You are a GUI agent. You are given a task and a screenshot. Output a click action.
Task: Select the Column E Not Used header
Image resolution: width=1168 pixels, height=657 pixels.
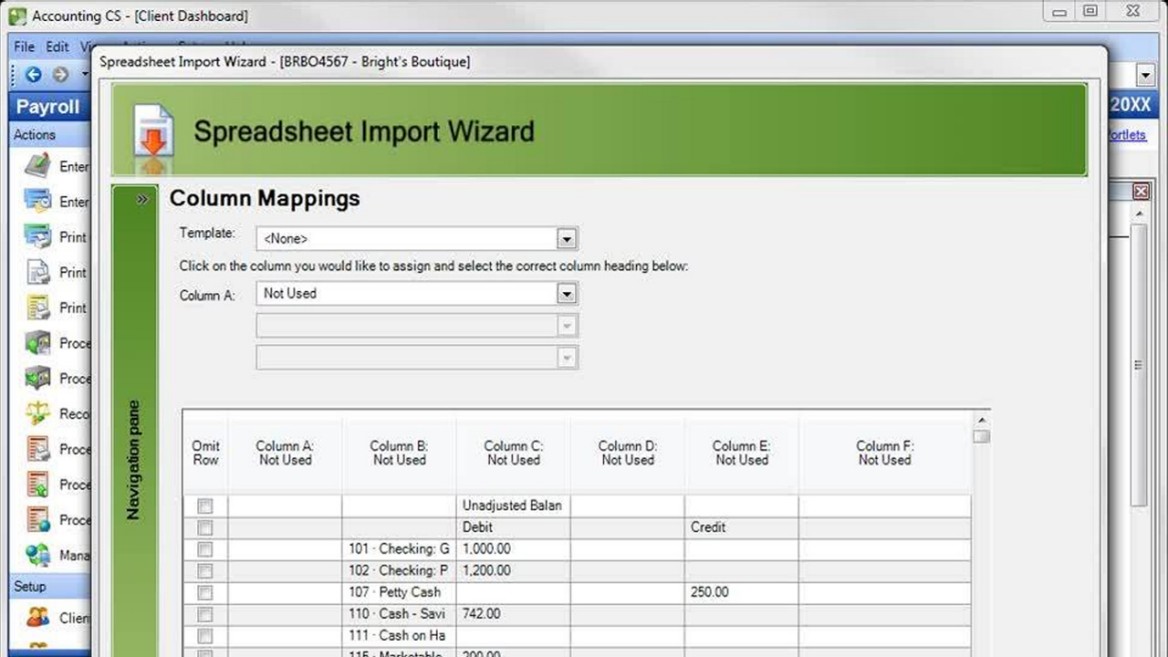pyautogui.click(x=741, y=453)
